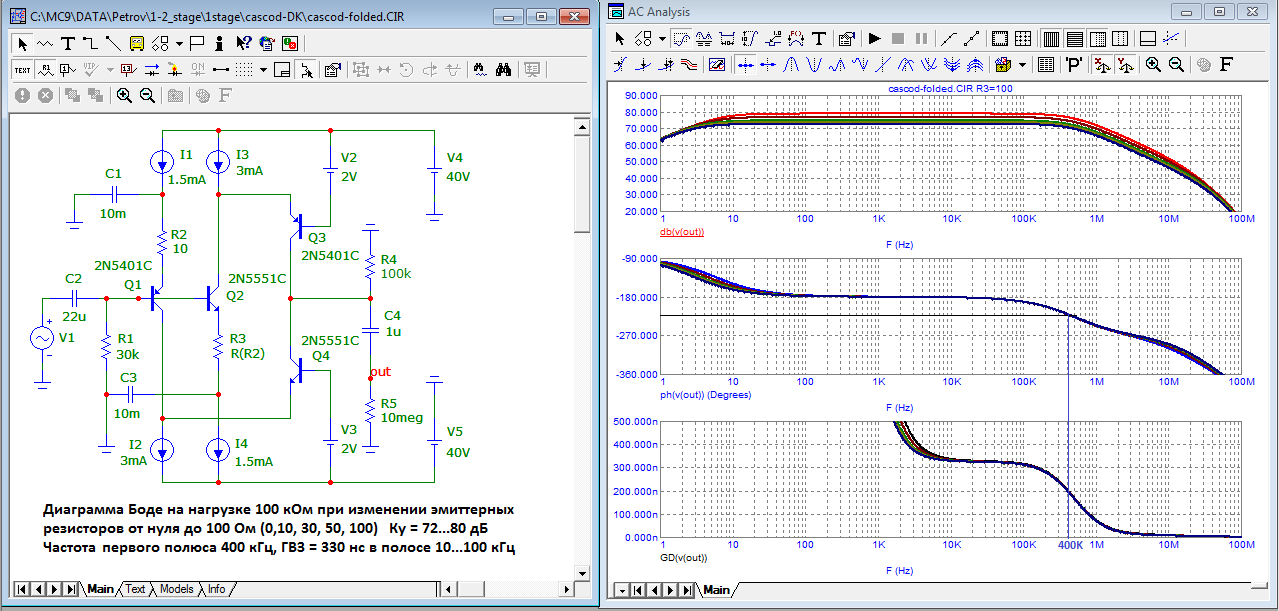Click the Run analysis play button
1279x611 pixels.
[x=874, y=39]
